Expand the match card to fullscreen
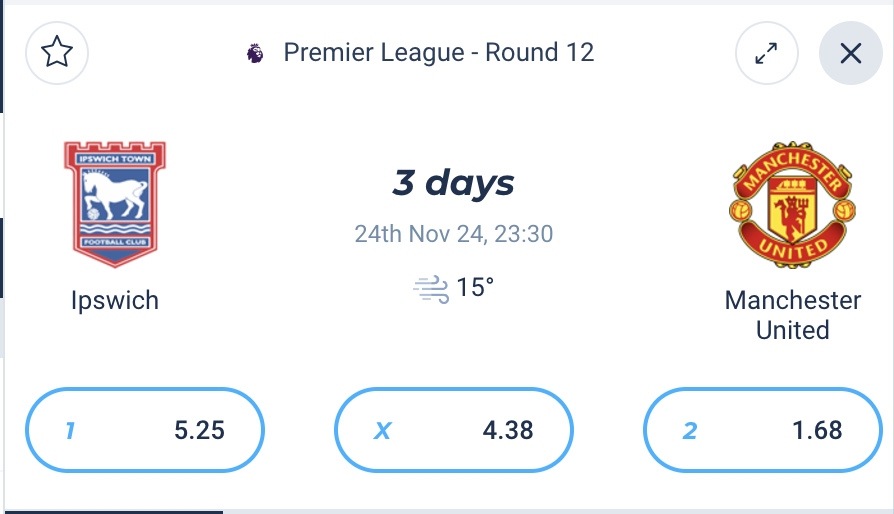Image resolution: width=894 pixels, height=514 pixels. (766, 53)
